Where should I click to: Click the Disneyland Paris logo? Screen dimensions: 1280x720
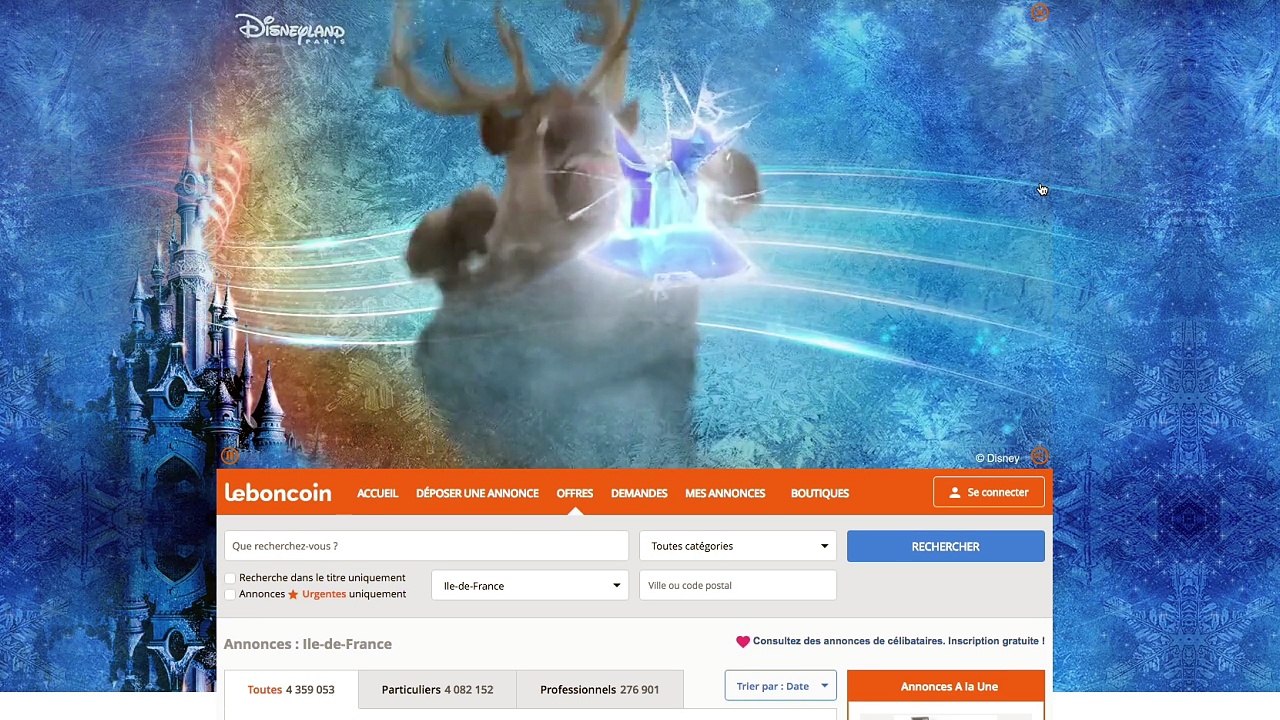(290, 29)
